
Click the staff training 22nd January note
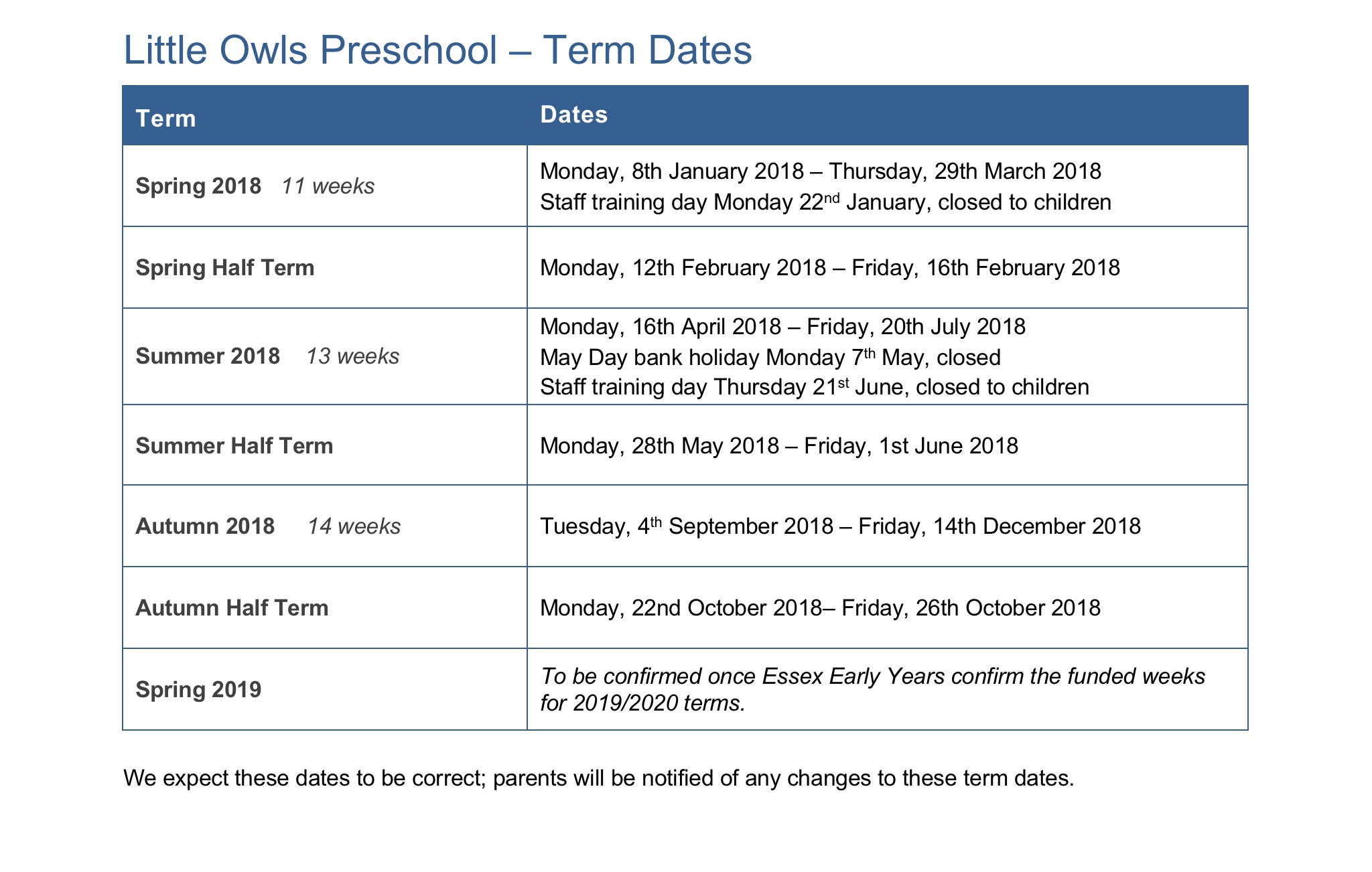click(825, 202)
